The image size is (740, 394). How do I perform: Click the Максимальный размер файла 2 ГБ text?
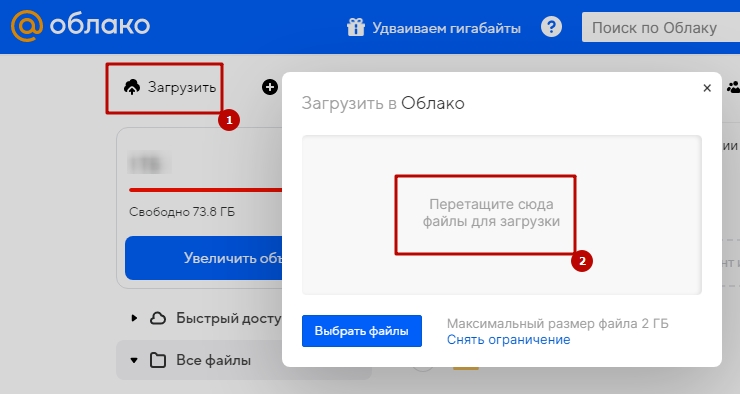(557, 324)
